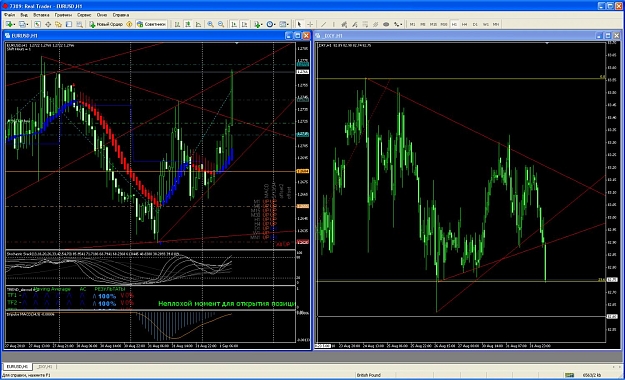Switch chart to Line Chart type
Image resolution: width=625 pixels, height=380 pixels.
point(198,24)
